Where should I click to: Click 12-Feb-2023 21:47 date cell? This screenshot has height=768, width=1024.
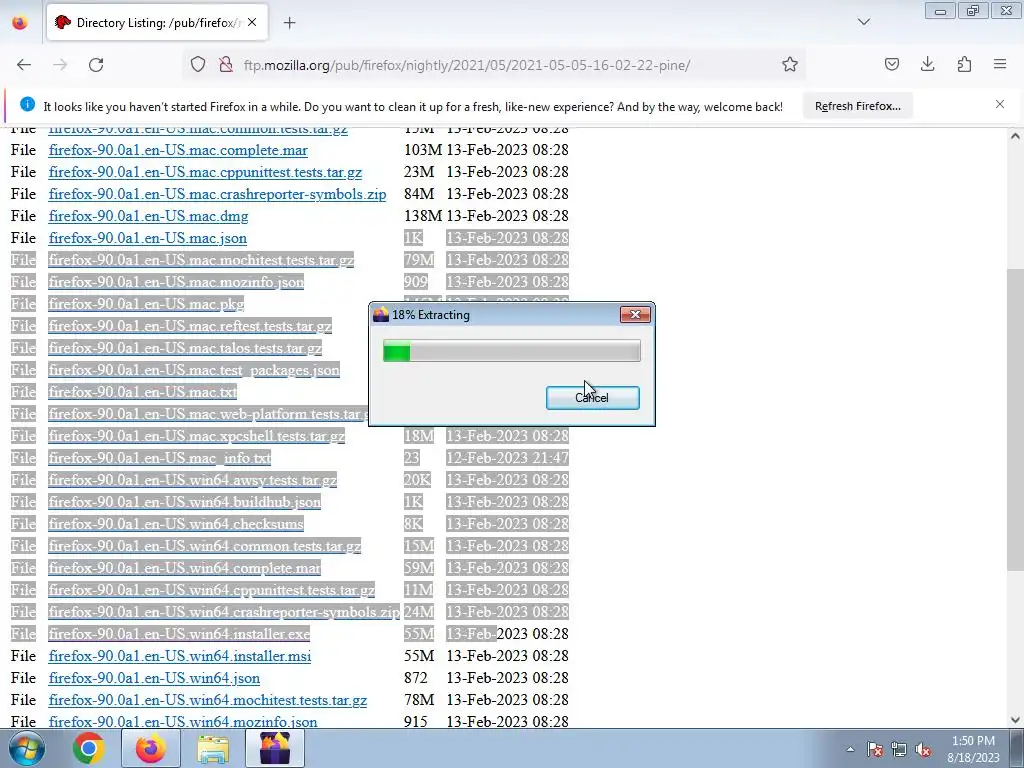(x=507, y=458)
